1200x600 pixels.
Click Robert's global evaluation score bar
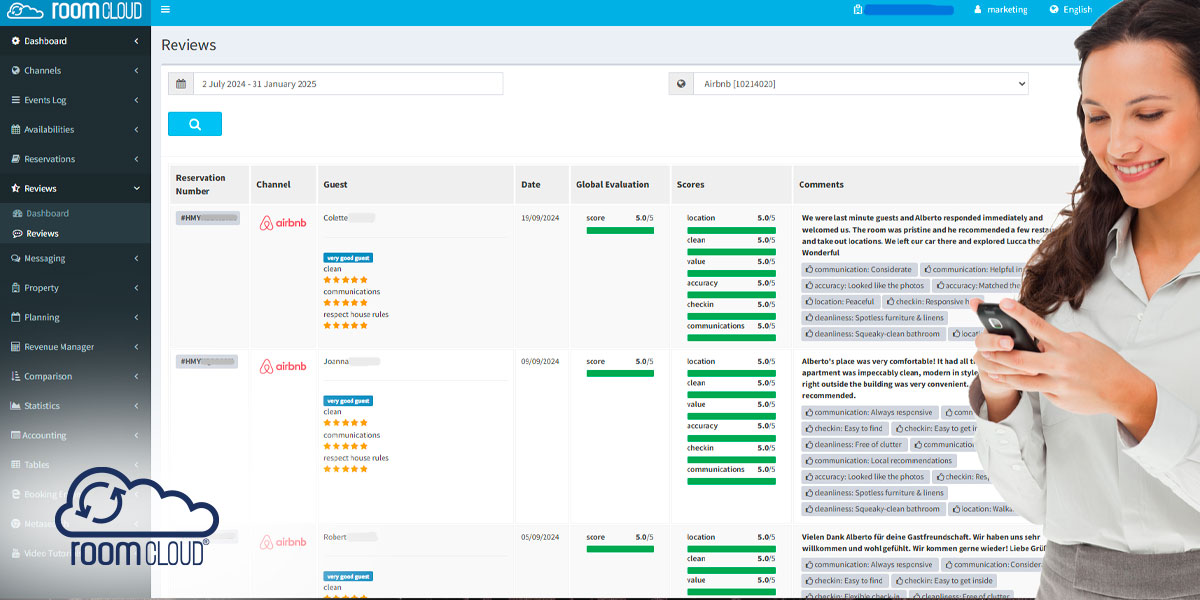tap(620, 549)
